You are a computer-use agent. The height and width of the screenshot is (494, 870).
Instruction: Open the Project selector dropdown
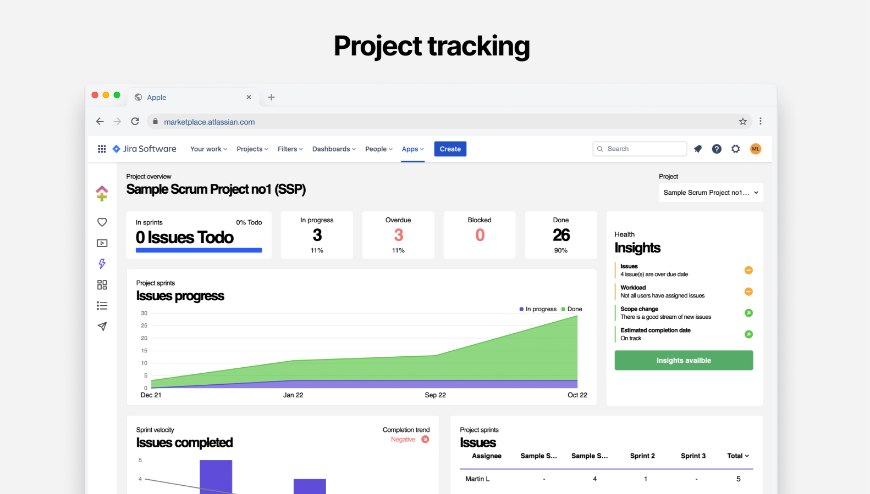tap(711, 193)
